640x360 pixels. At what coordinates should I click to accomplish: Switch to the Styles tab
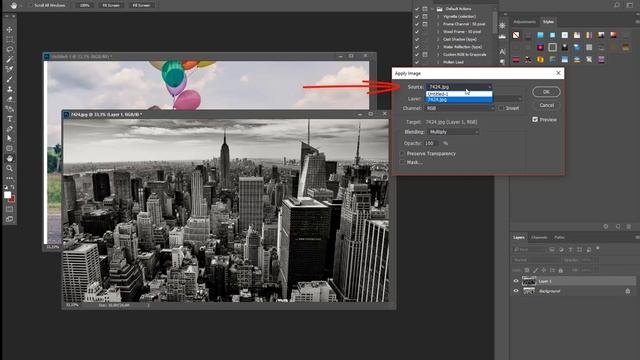[548, 22]
